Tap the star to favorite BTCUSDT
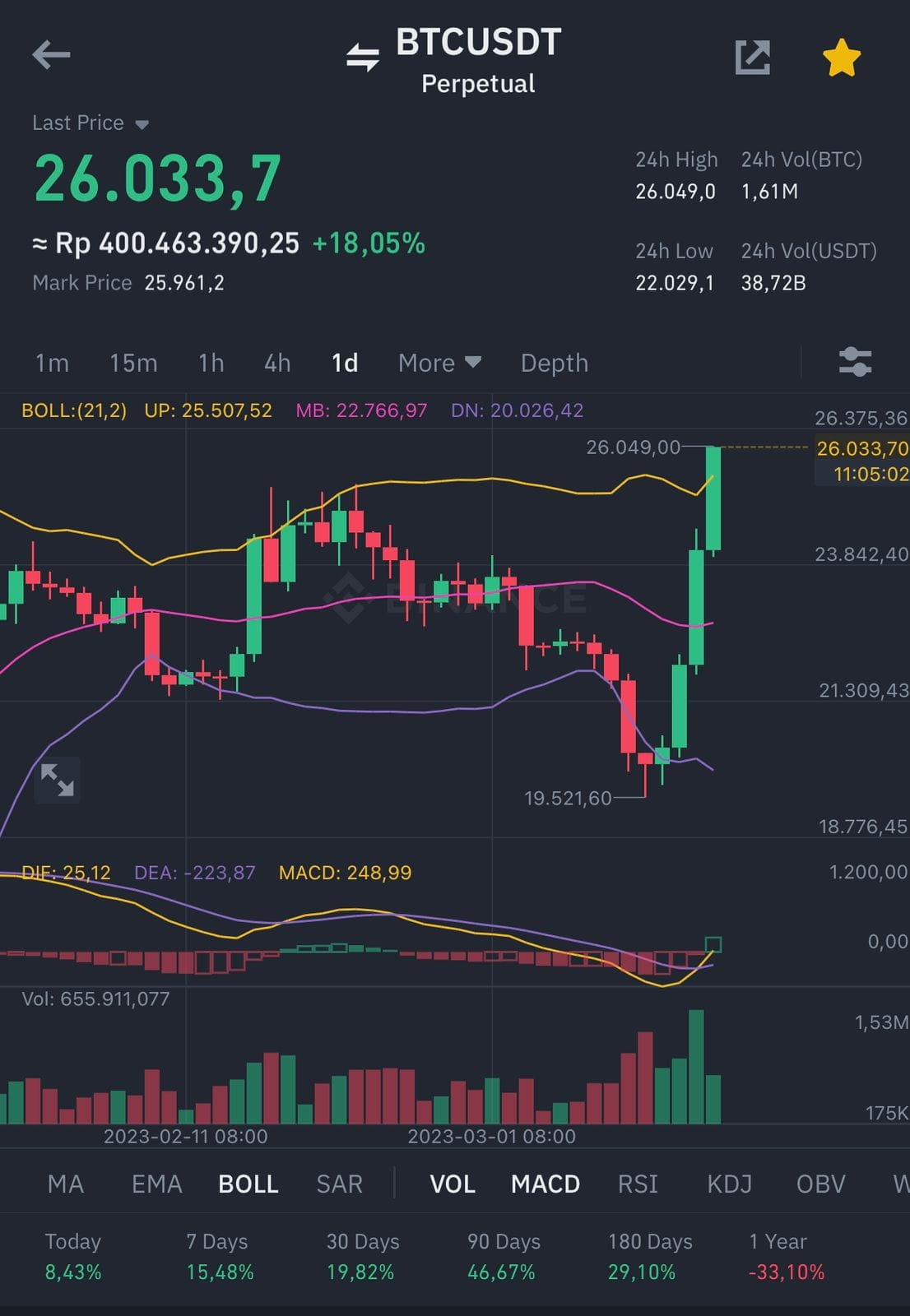This screenshot has height=1316, width=910. click(x=840, y=54)
